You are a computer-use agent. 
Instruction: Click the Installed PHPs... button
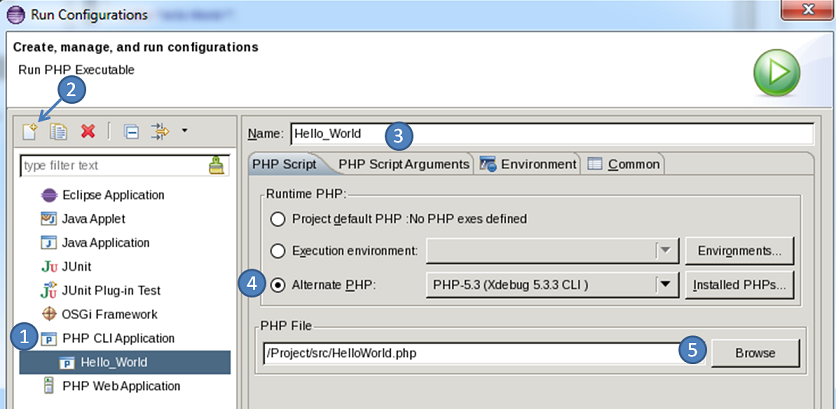coord(739,285)
